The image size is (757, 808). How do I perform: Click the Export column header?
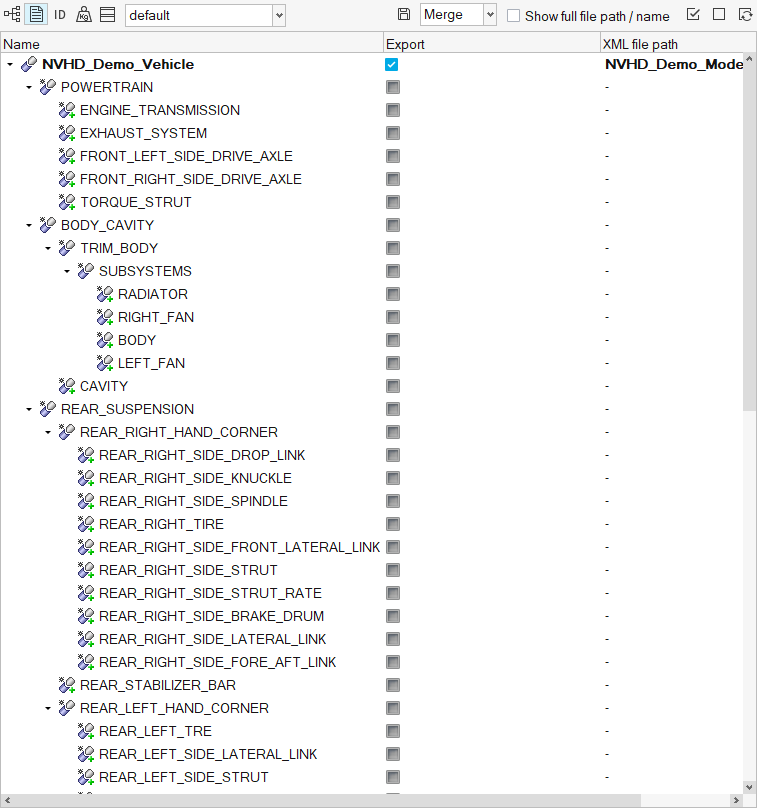pyautogui.click(x=492, y=44)
